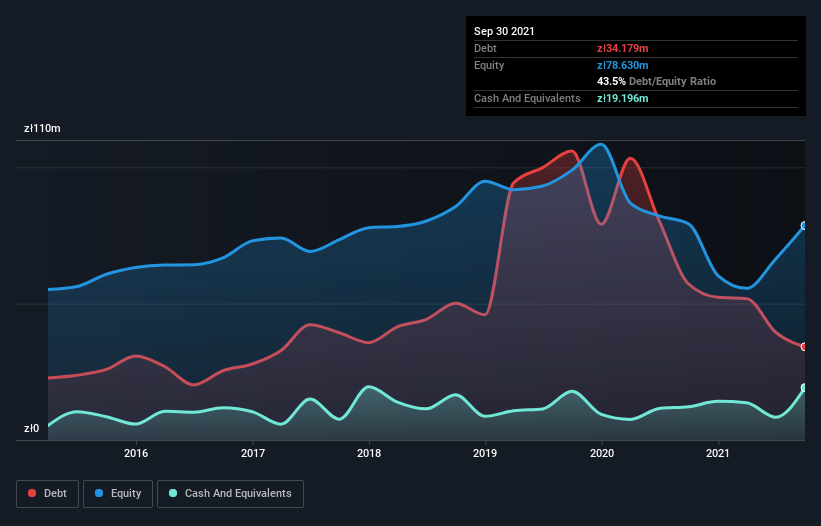Click the 2018 x-axis label

pyautogui.click(x=369, y=453)
